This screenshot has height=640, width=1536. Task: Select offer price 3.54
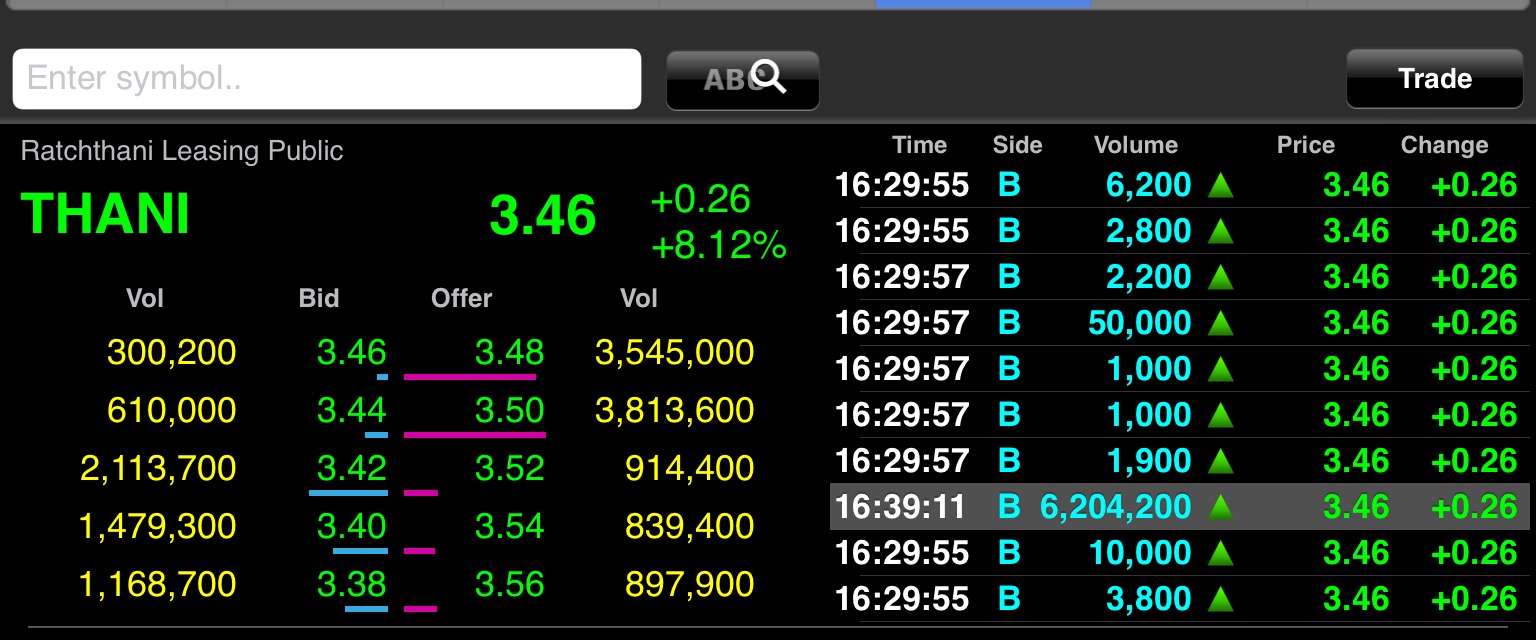pyautogui.click(x=509, y=526)
